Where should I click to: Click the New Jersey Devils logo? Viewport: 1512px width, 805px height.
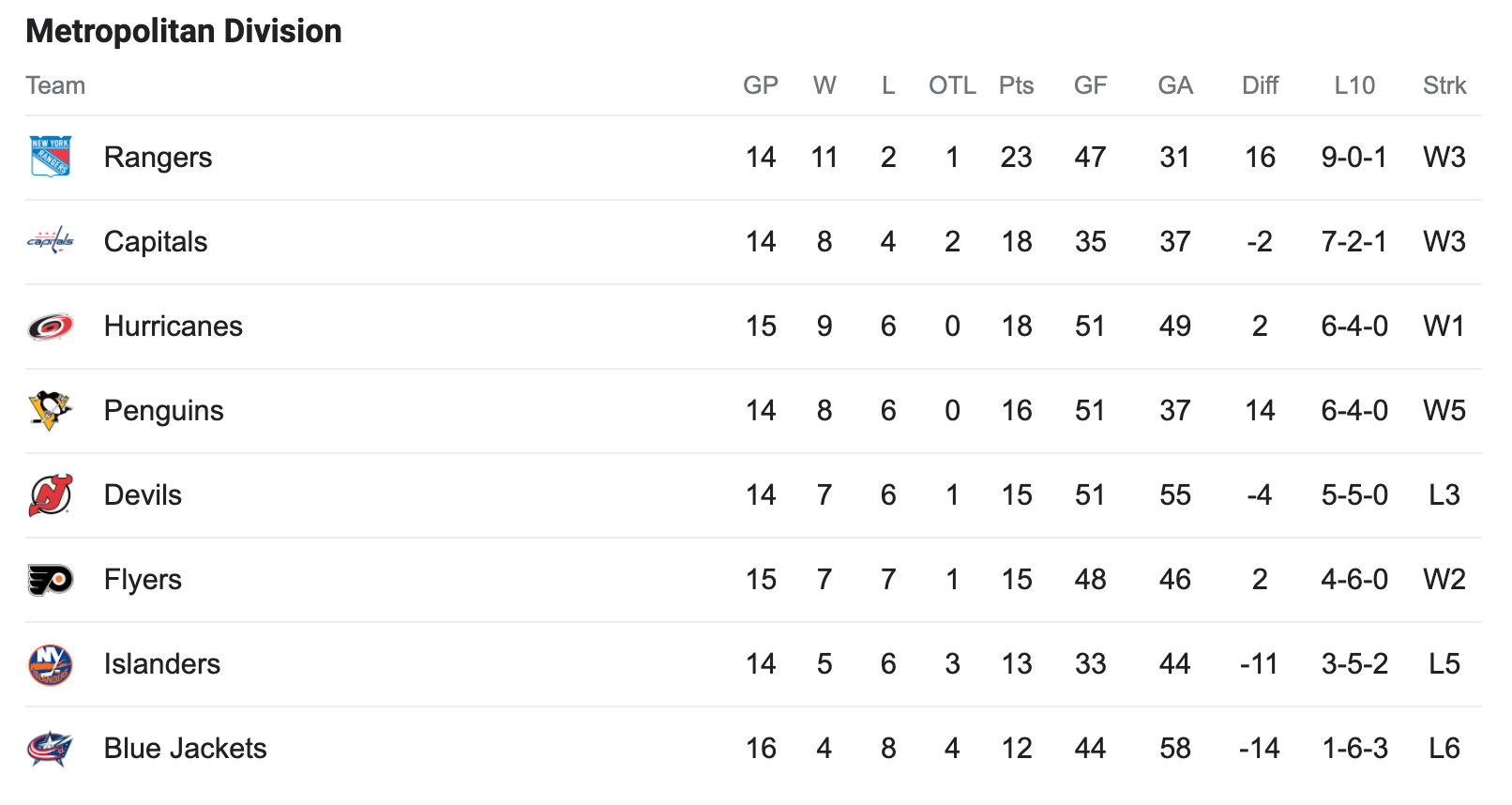(x=51, y=495)
